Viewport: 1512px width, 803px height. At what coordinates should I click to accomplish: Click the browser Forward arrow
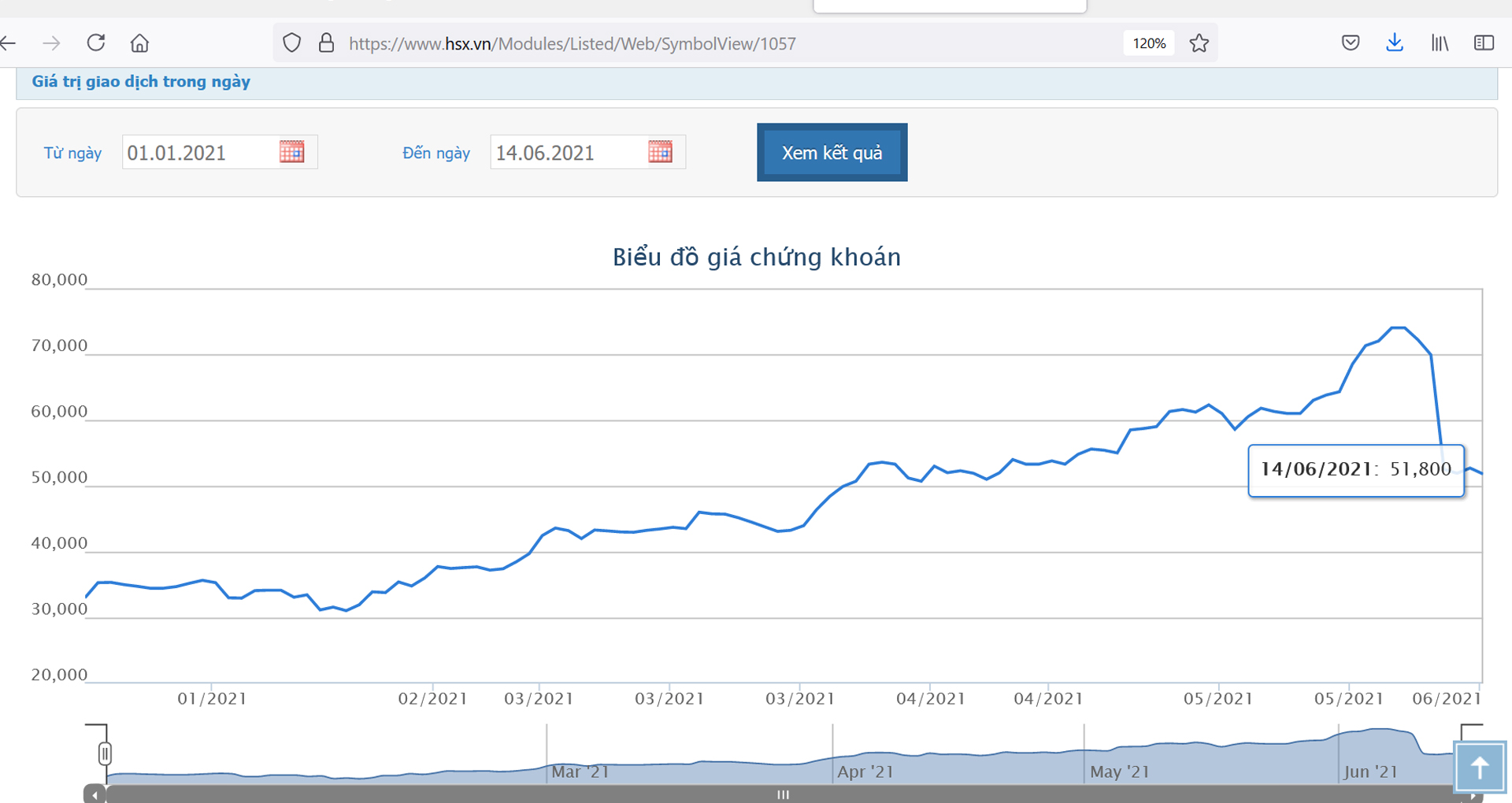tap(52, 43)
